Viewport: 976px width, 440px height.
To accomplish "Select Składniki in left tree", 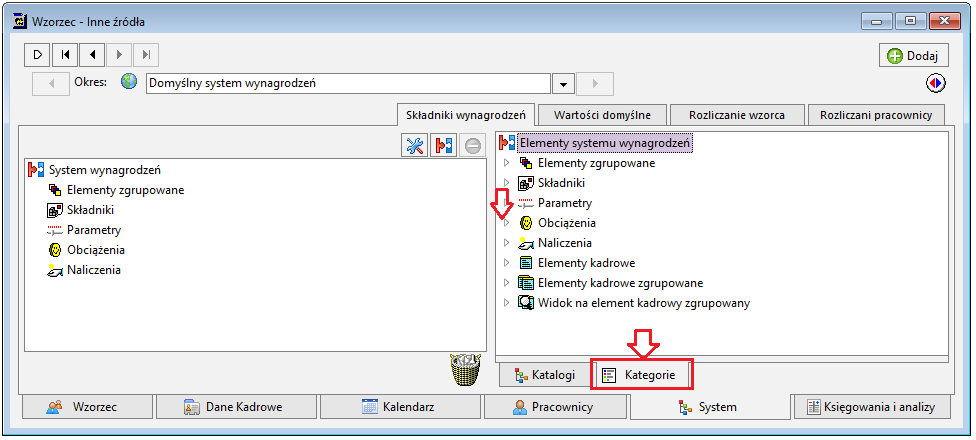I will click(90, 210).
